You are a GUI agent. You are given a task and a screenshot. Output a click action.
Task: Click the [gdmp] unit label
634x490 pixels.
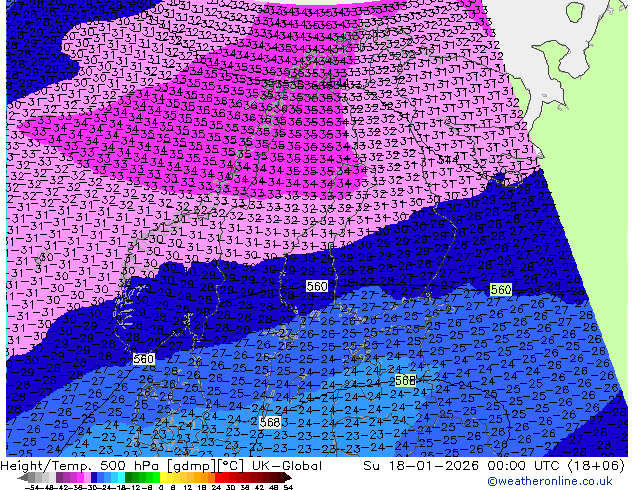click(190, 466)
